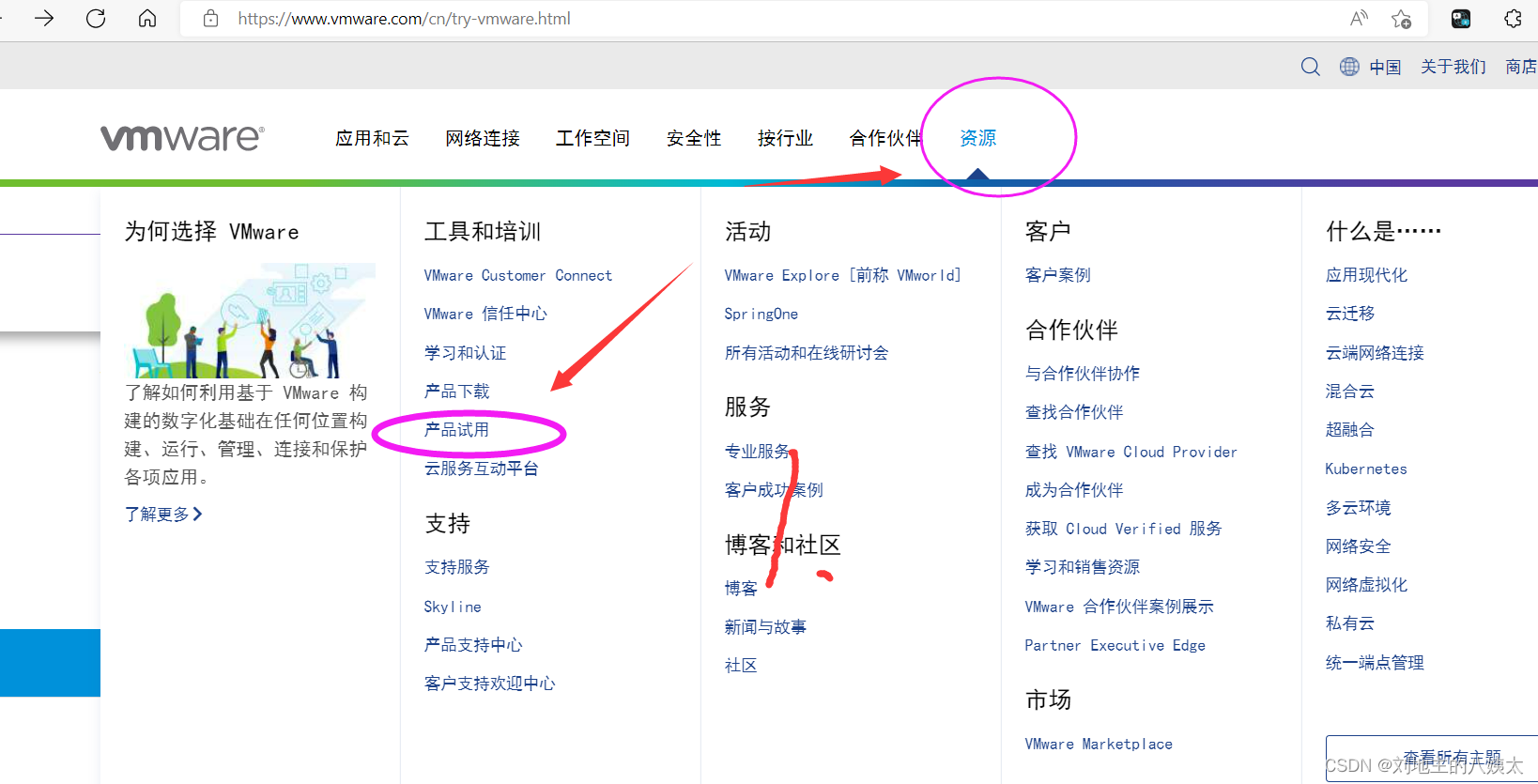Click the globe region icon
This screenshot has width=1538, height=784.
(1349, 67)
